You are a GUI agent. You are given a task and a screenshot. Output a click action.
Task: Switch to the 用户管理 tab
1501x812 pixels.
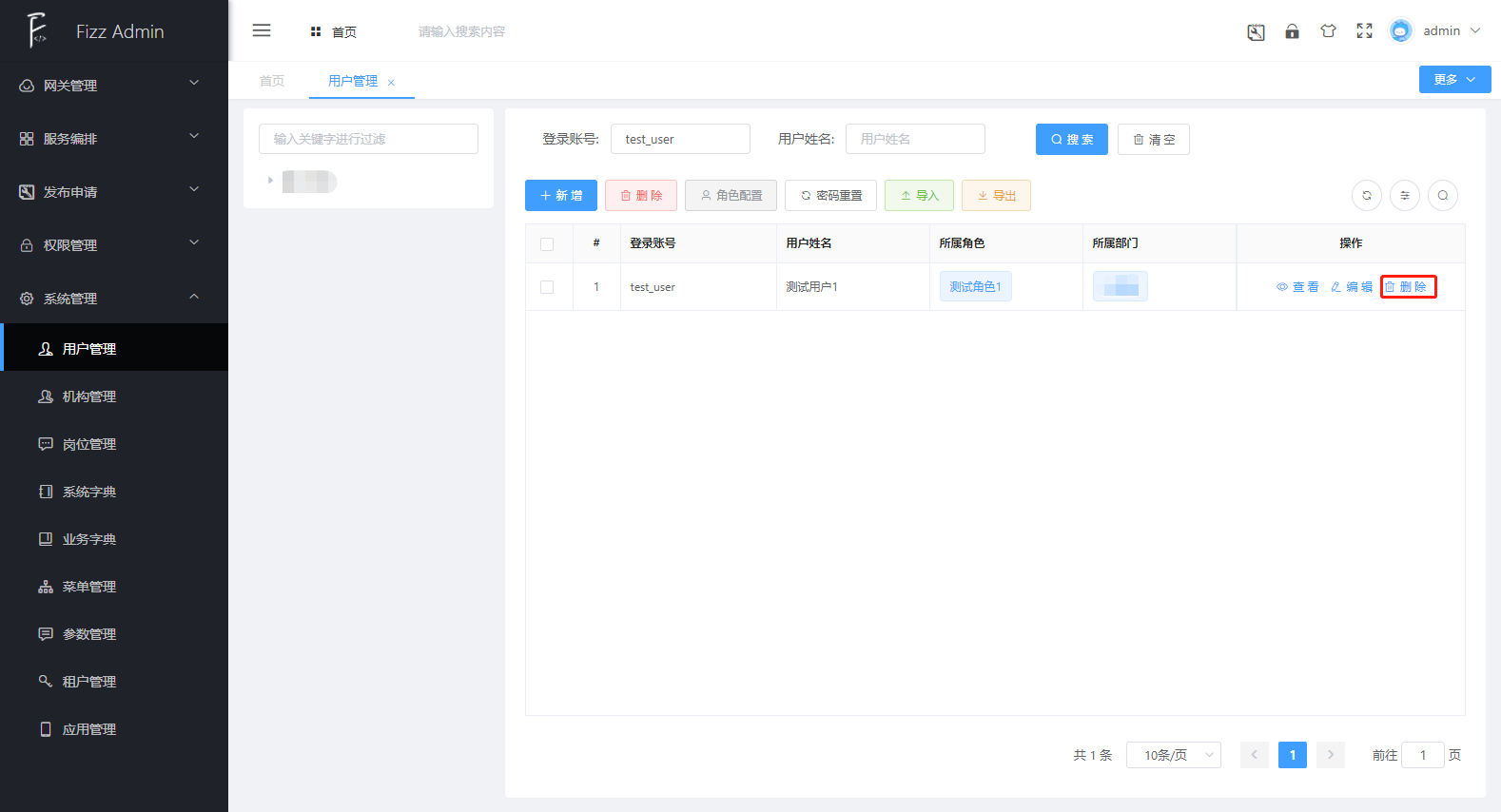tap(353, 81)
